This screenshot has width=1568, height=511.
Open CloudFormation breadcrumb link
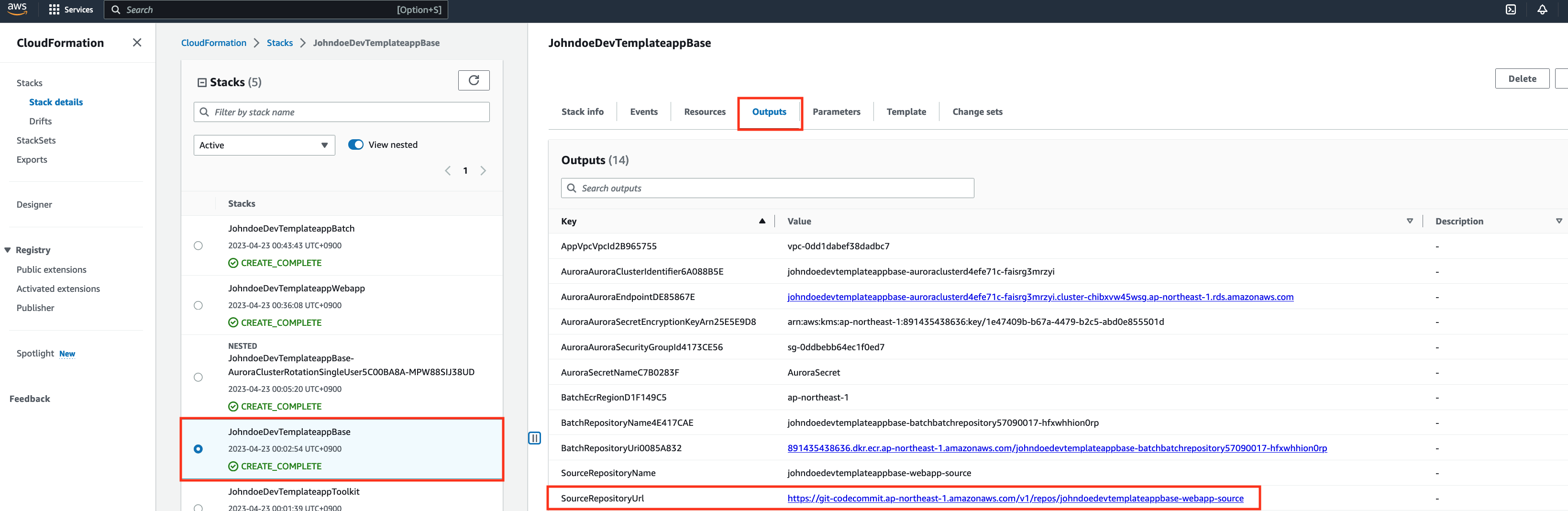[214, 43]
